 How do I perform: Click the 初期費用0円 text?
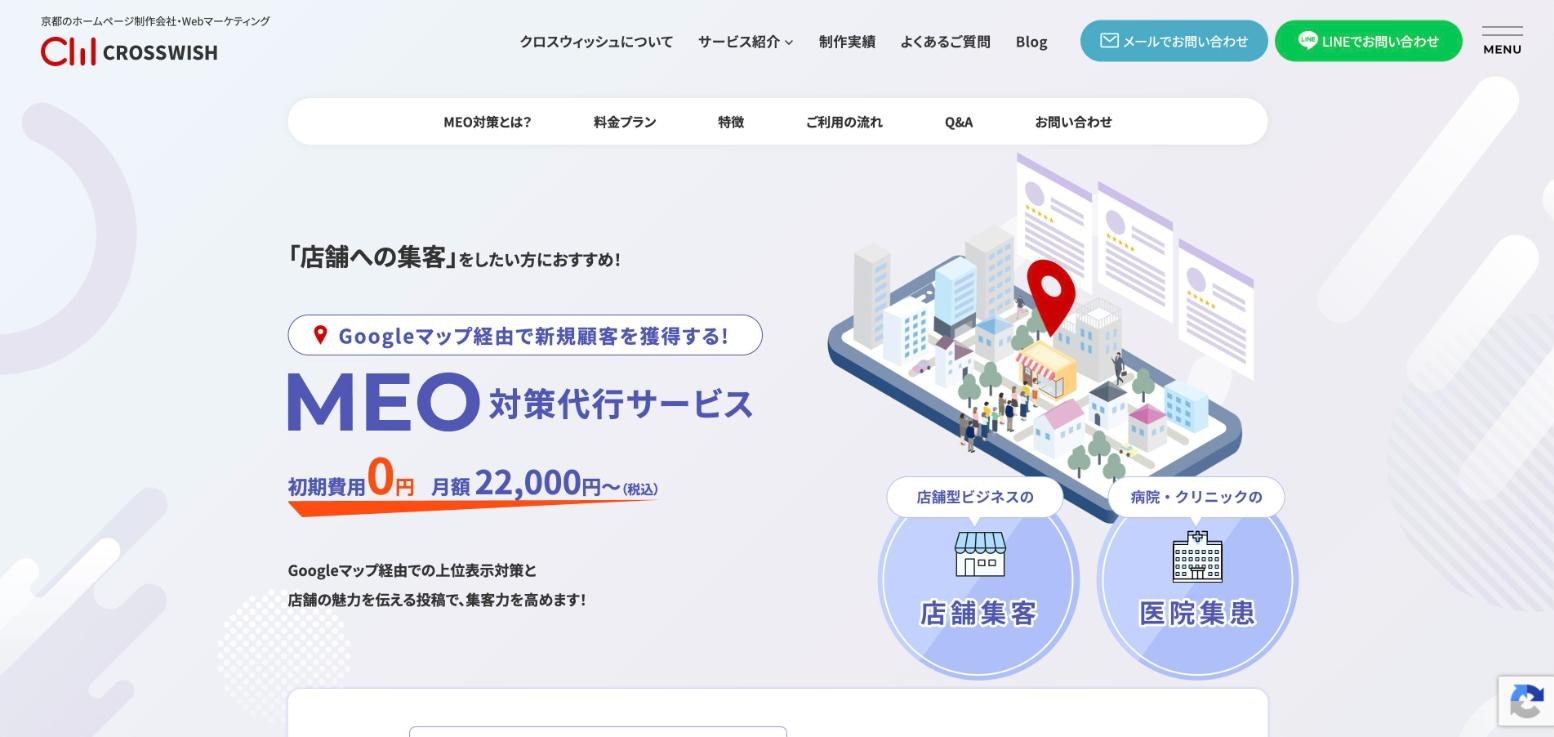(x=351, y=479)
